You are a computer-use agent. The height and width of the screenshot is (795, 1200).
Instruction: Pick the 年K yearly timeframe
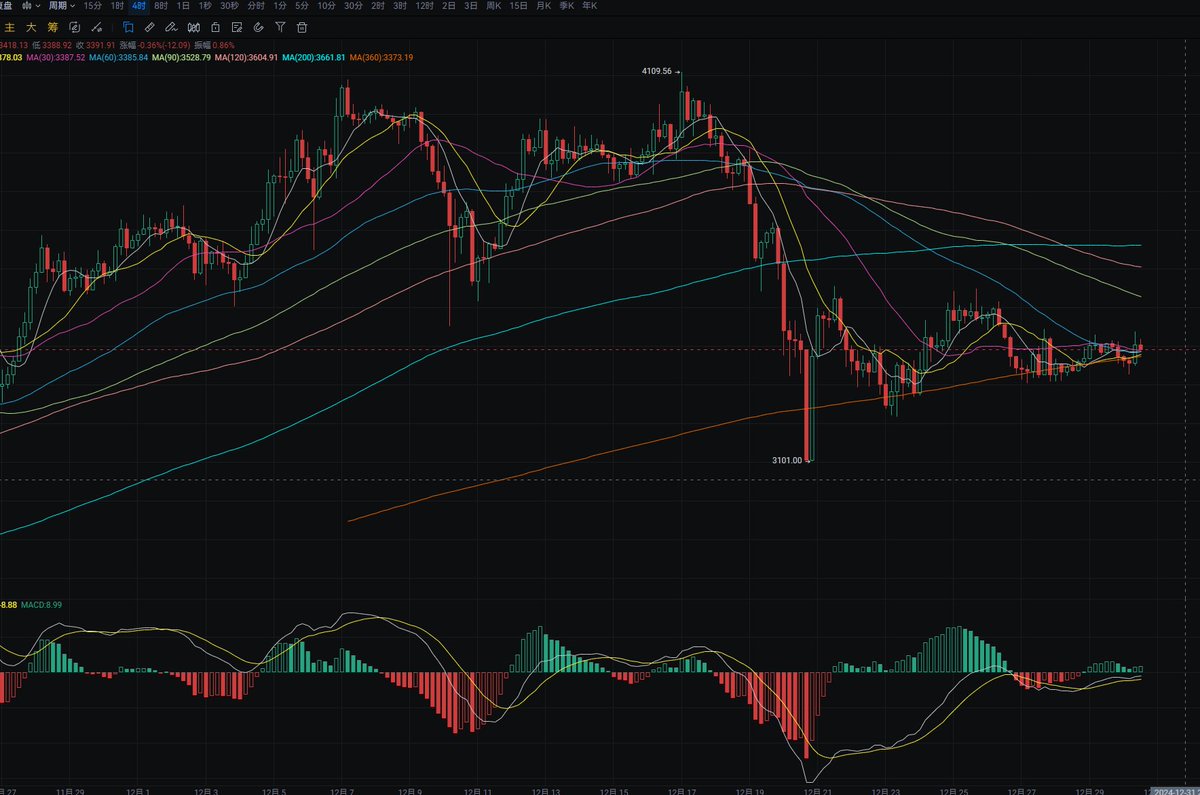tap(590, 6)
